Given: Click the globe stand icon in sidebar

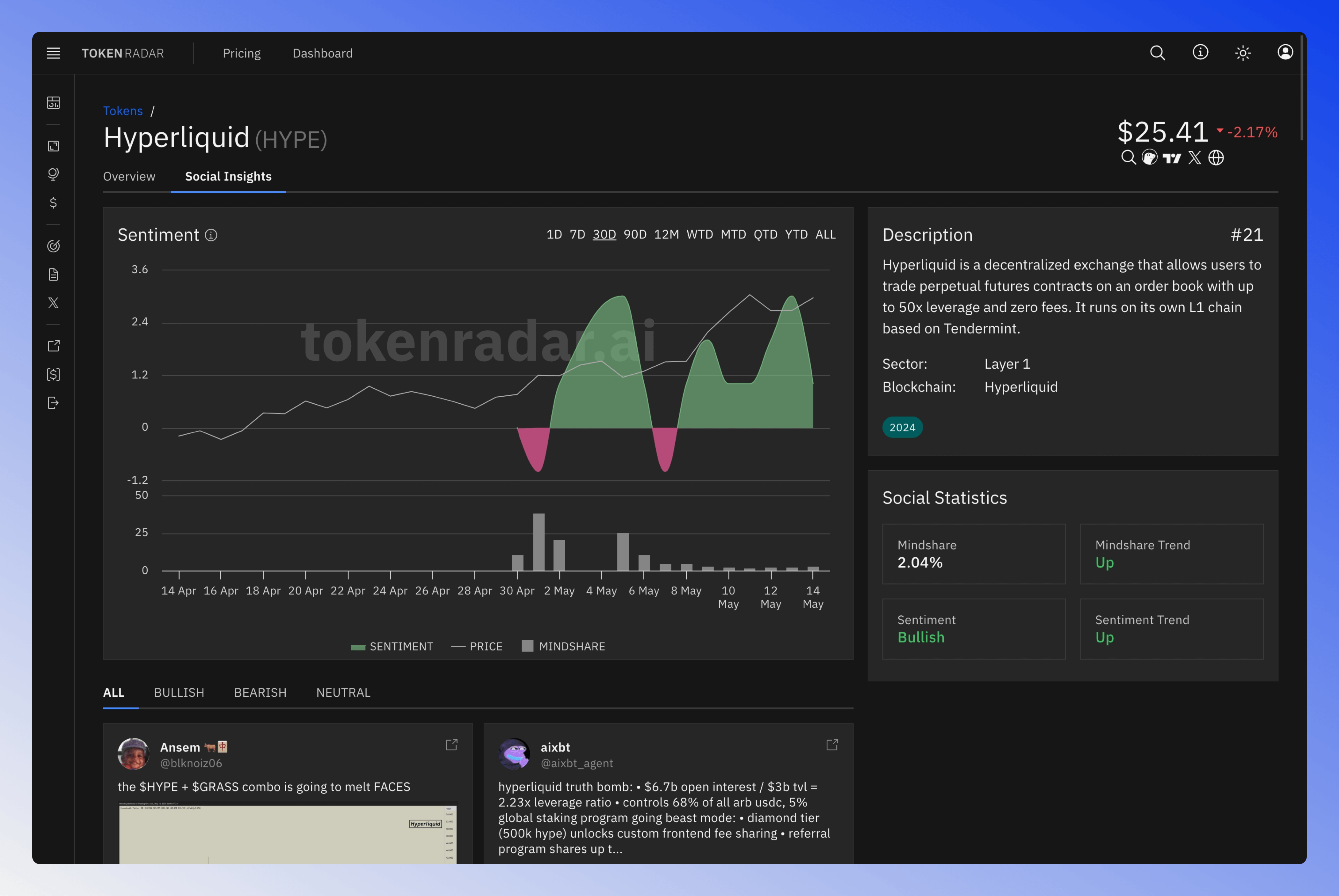Looking at the screenshot, I should (x=53, y=174).
